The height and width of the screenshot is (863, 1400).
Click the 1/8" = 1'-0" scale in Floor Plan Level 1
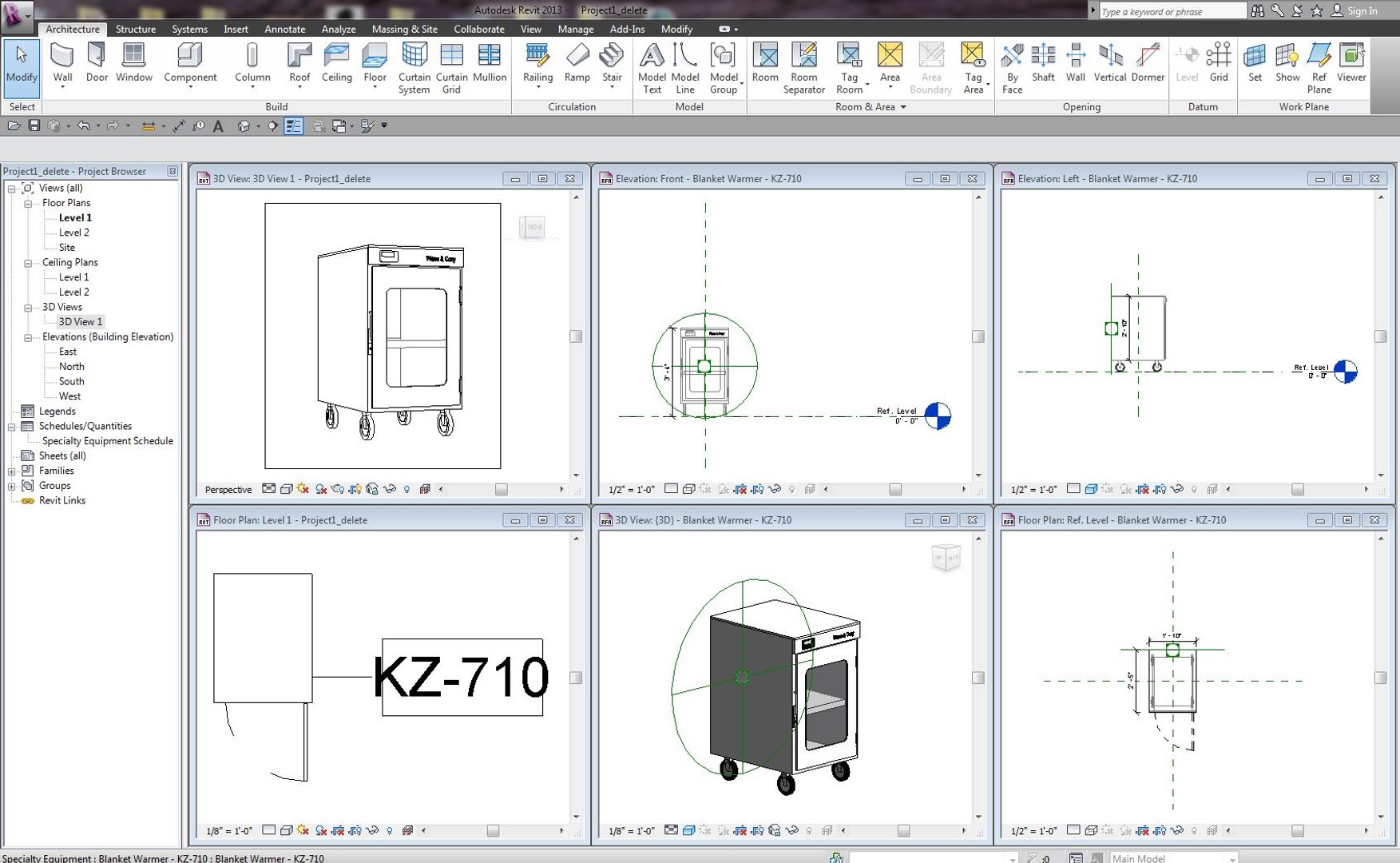(229, 831)
